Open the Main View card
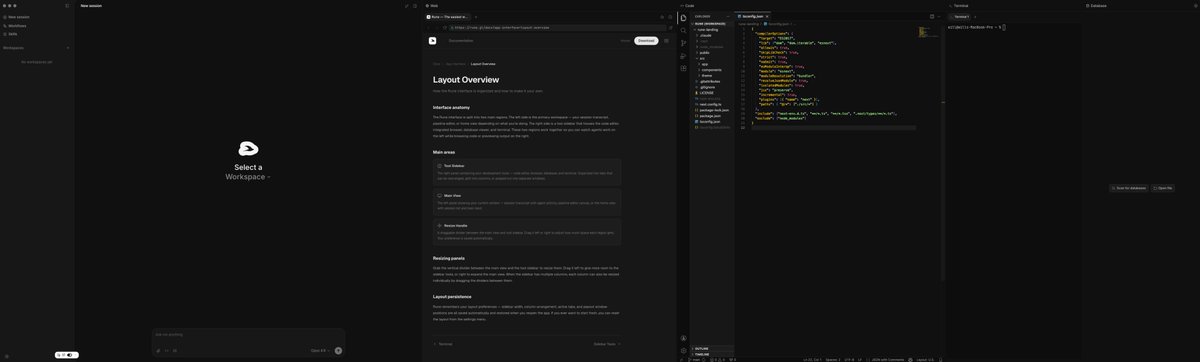This screenshot has width=1200, height=362. click(x=526, y=202)
